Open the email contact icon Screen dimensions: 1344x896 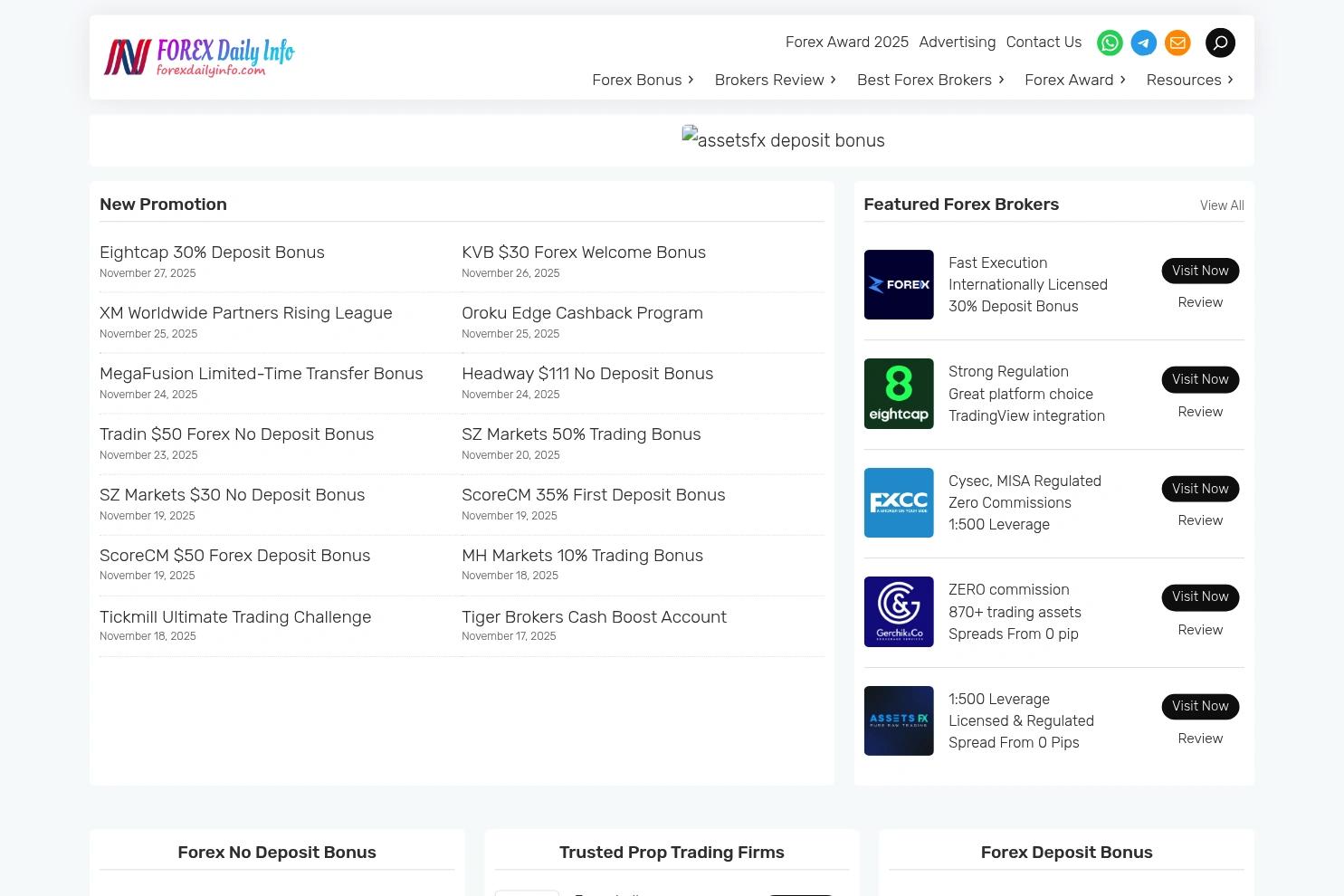tap(1177, 43)
